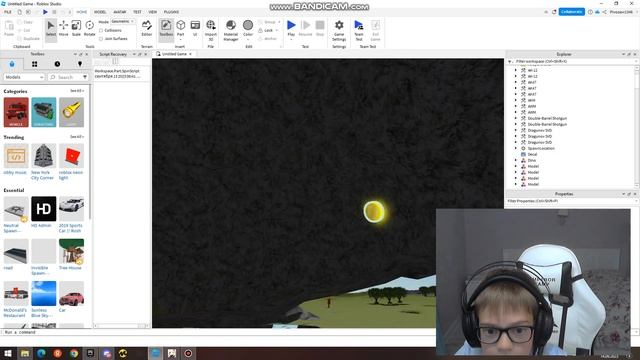Open the New York City Corner model link
Screen dimensions: 640x360
coord(42,175)
